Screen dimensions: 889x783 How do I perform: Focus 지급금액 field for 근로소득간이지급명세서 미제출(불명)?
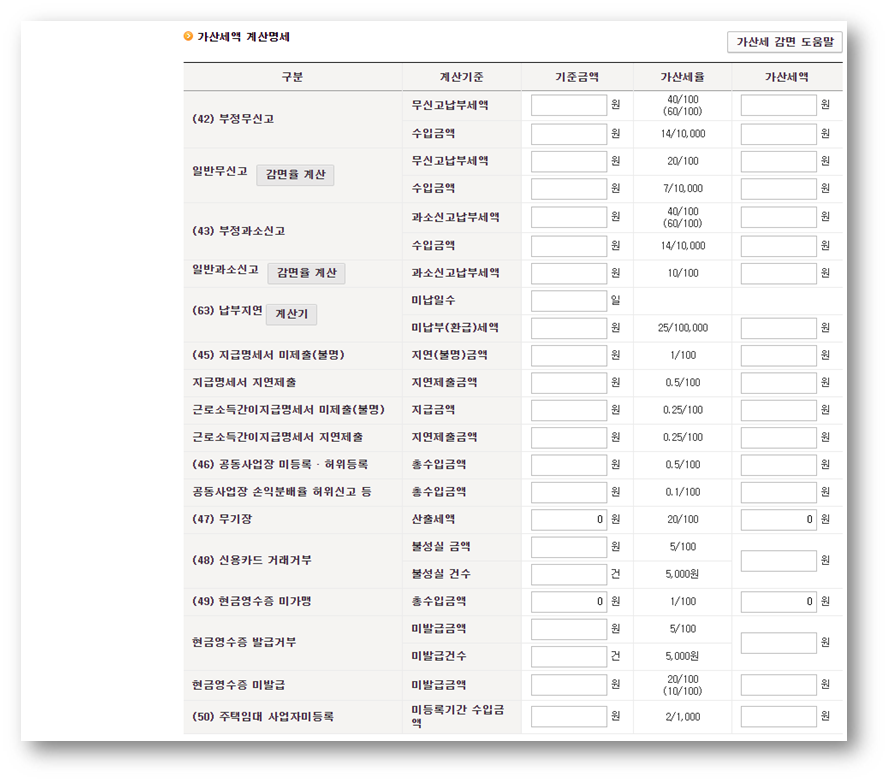click(x=569, y=410)
